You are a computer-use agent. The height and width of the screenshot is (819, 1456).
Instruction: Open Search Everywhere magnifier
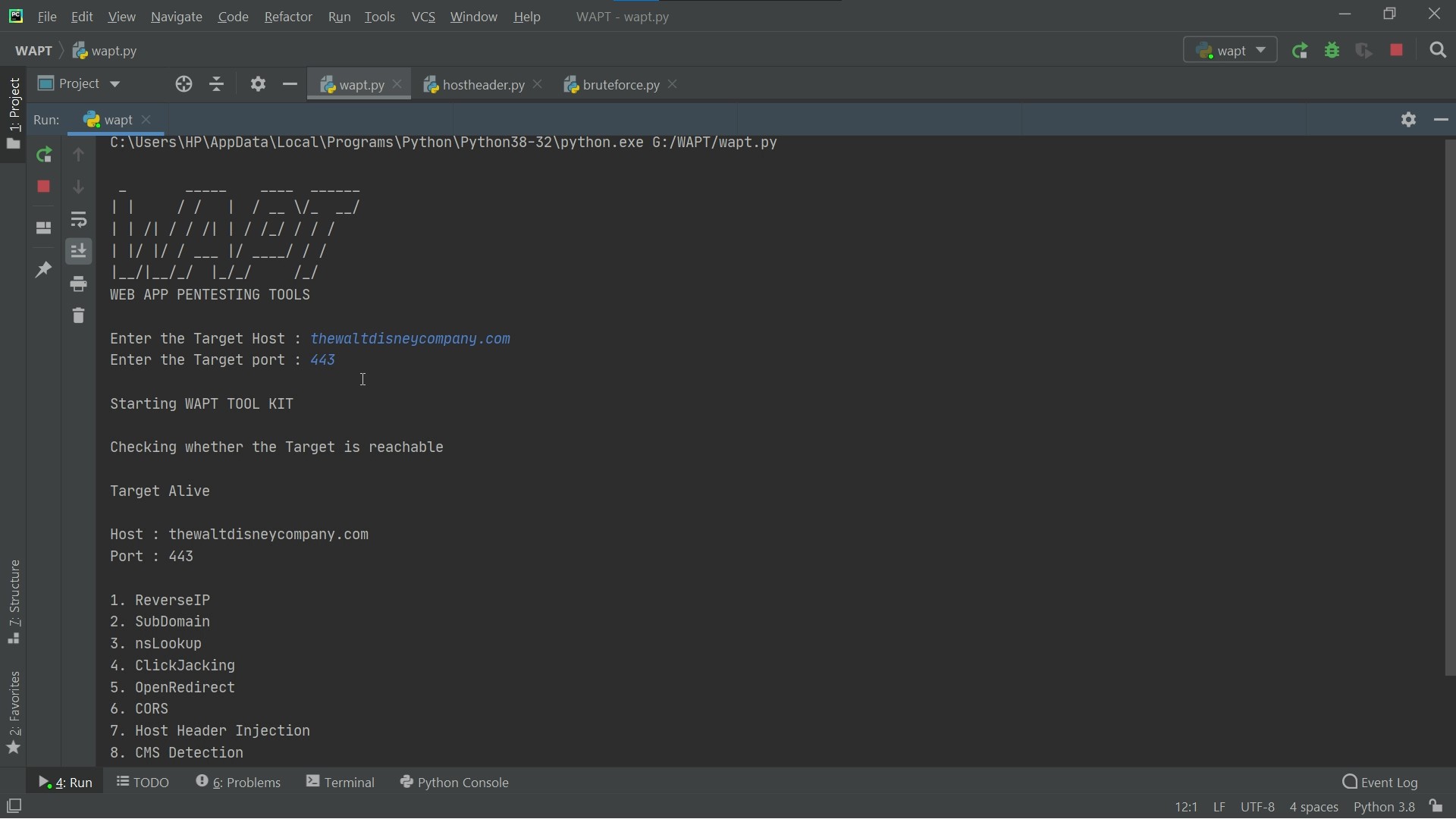click(1439, 51)
